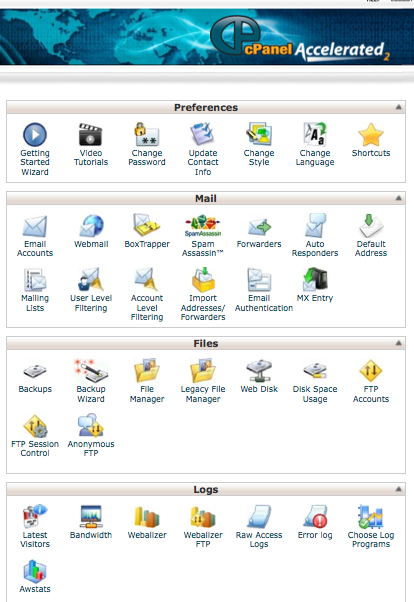Collapse the Preferences section
Image resolution: width=414 pixels, height=602 pixels.
[399, 107]
